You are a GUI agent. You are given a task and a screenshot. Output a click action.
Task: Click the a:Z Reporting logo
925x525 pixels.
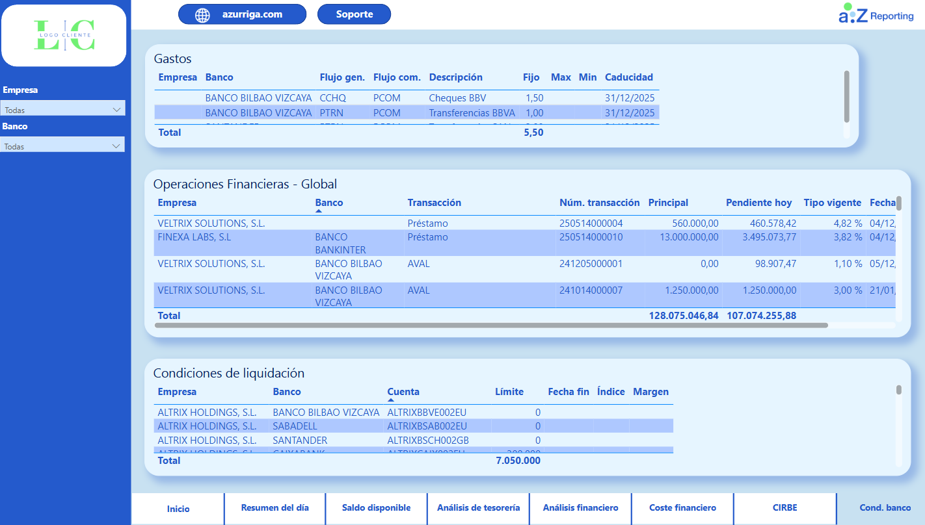coord(876,14)
